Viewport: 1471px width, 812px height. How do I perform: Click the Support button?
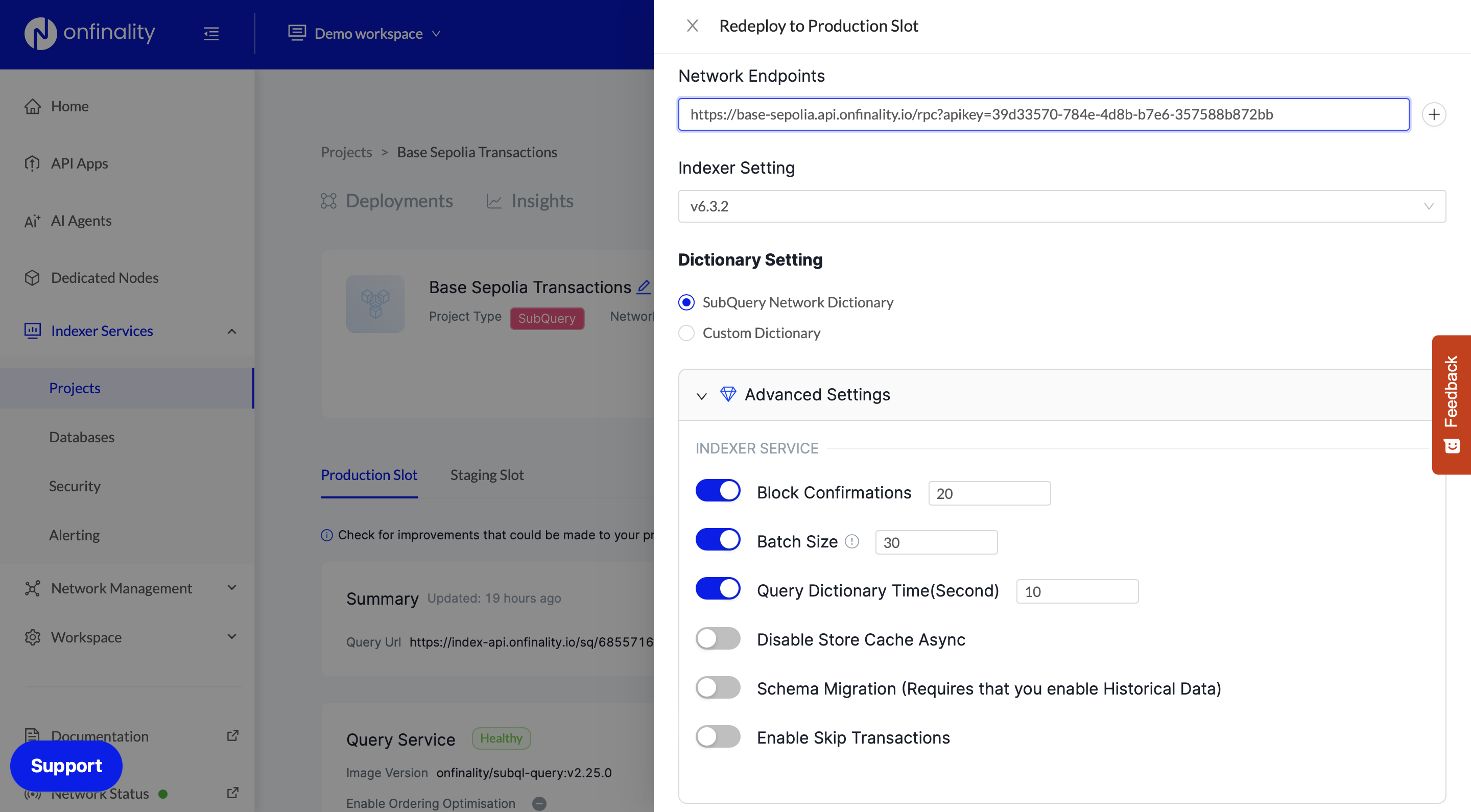click(66, 766)
